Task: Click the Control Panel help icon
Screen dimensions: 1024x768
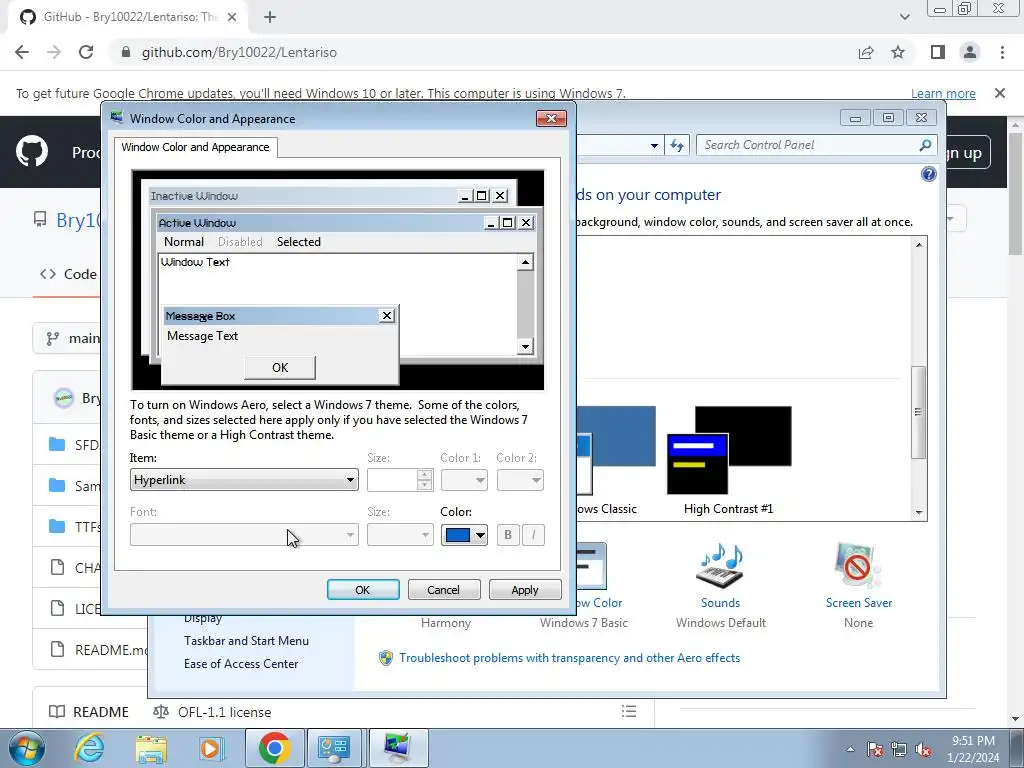Action: (929, 174)
